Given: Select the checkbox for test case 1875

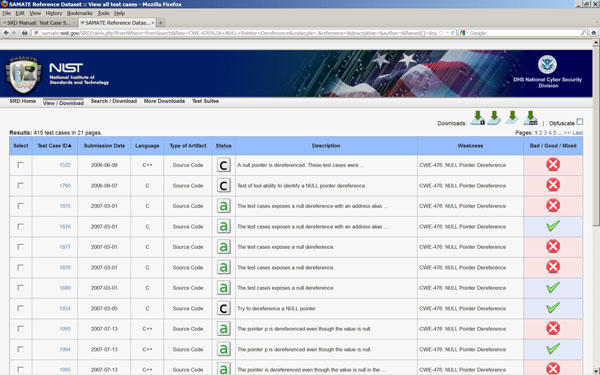Looking at the screenshot, I should click(x=20, y=206).
